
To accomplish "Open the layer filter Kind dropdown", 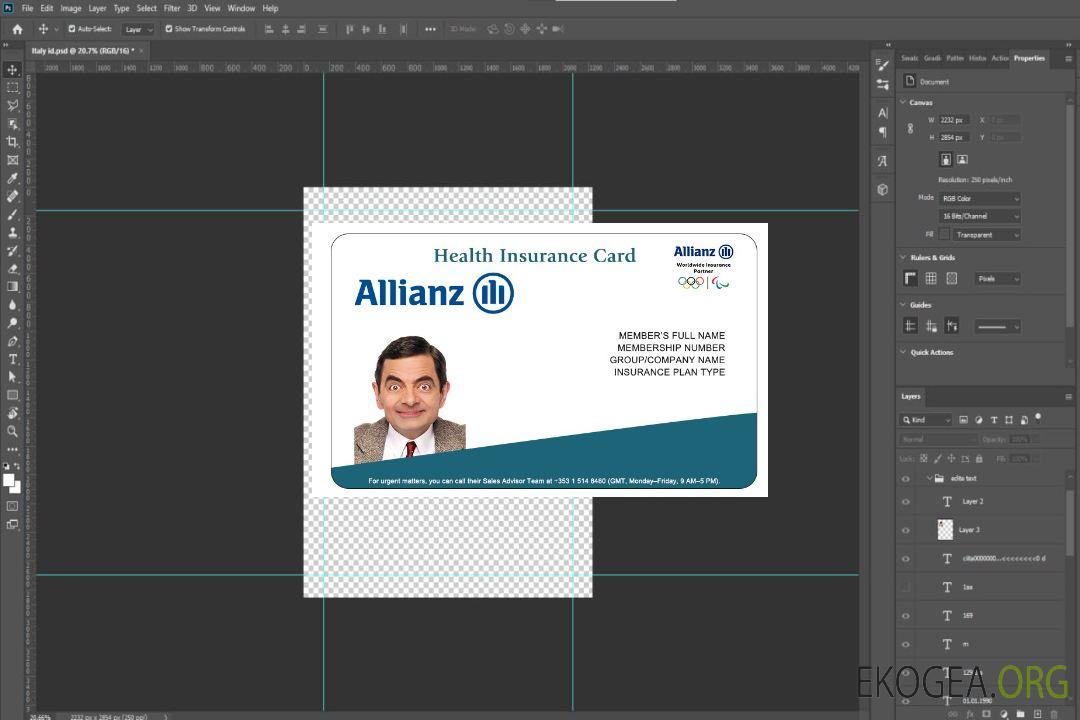I will click(x=926, y=420).
